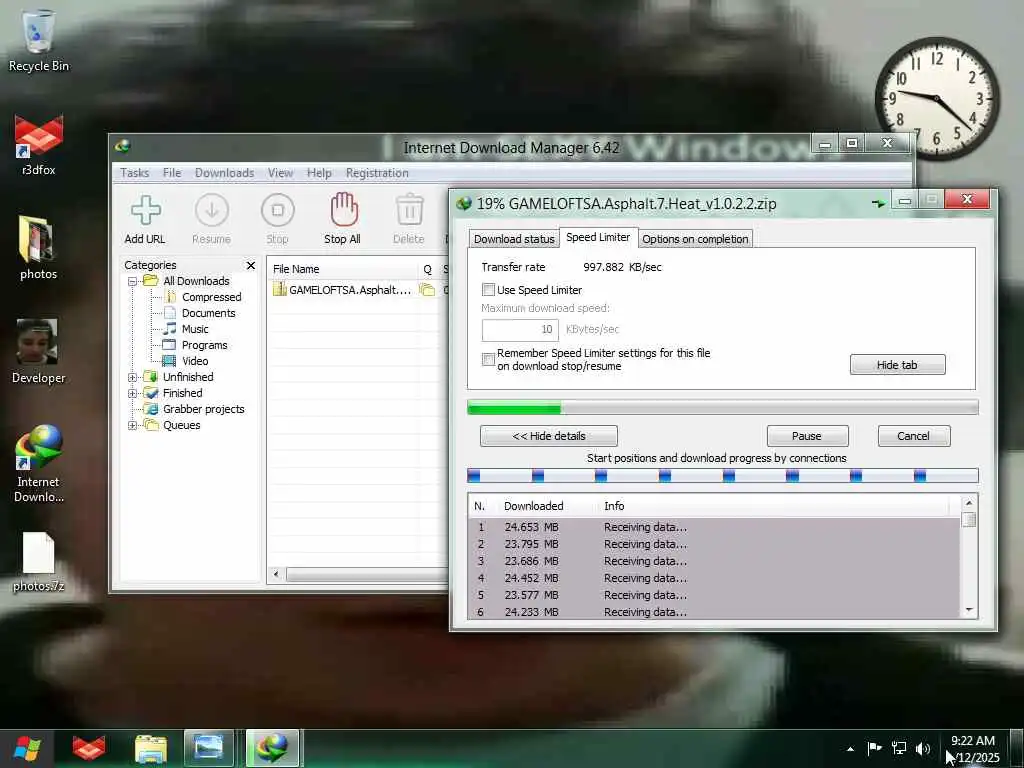
Task: Collapse the All Downloads tree node
Action: [133, 281]
